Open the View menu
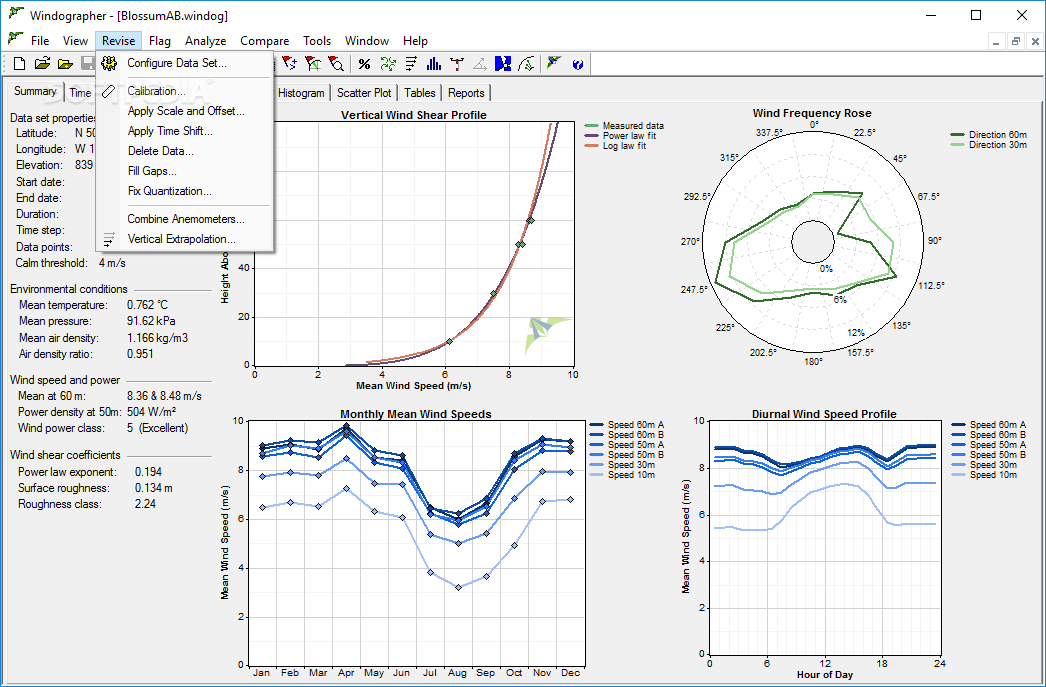This screenshot has width=1046, height=687. pos(75,41)
